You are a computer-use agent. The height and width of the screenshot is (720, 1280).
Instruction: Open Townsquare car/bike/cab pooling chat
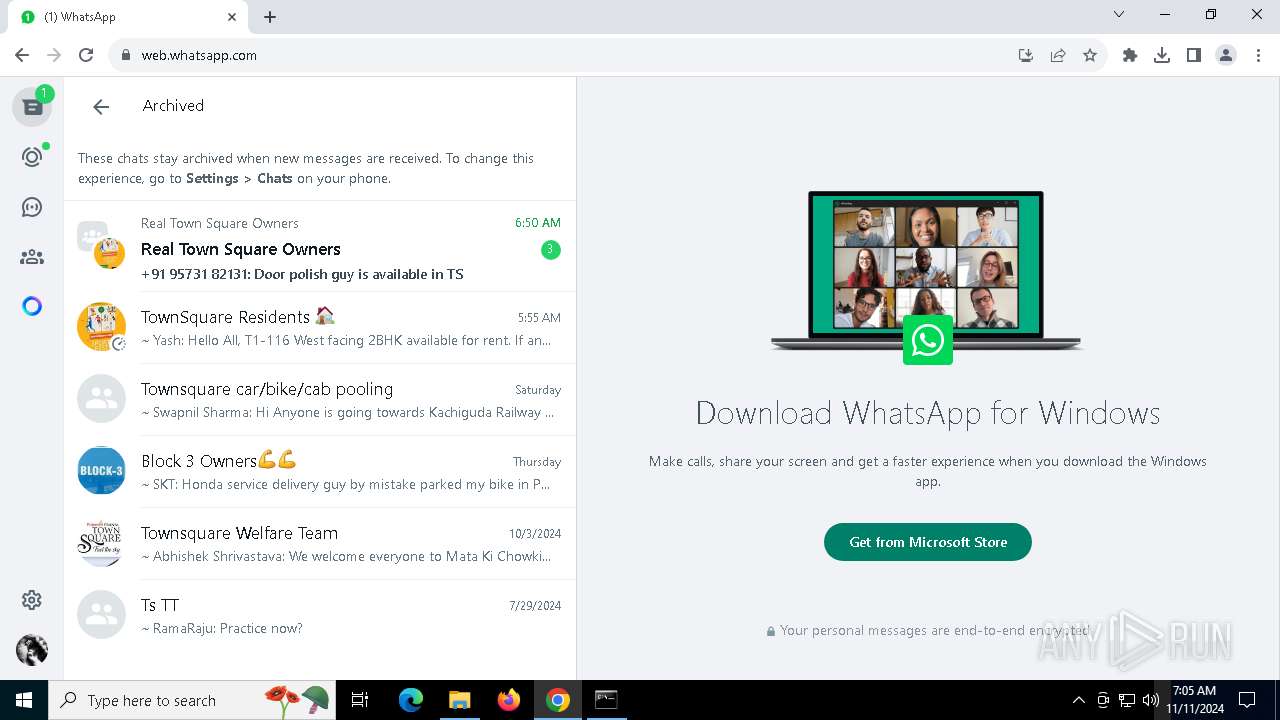click(x=320, y=400)
